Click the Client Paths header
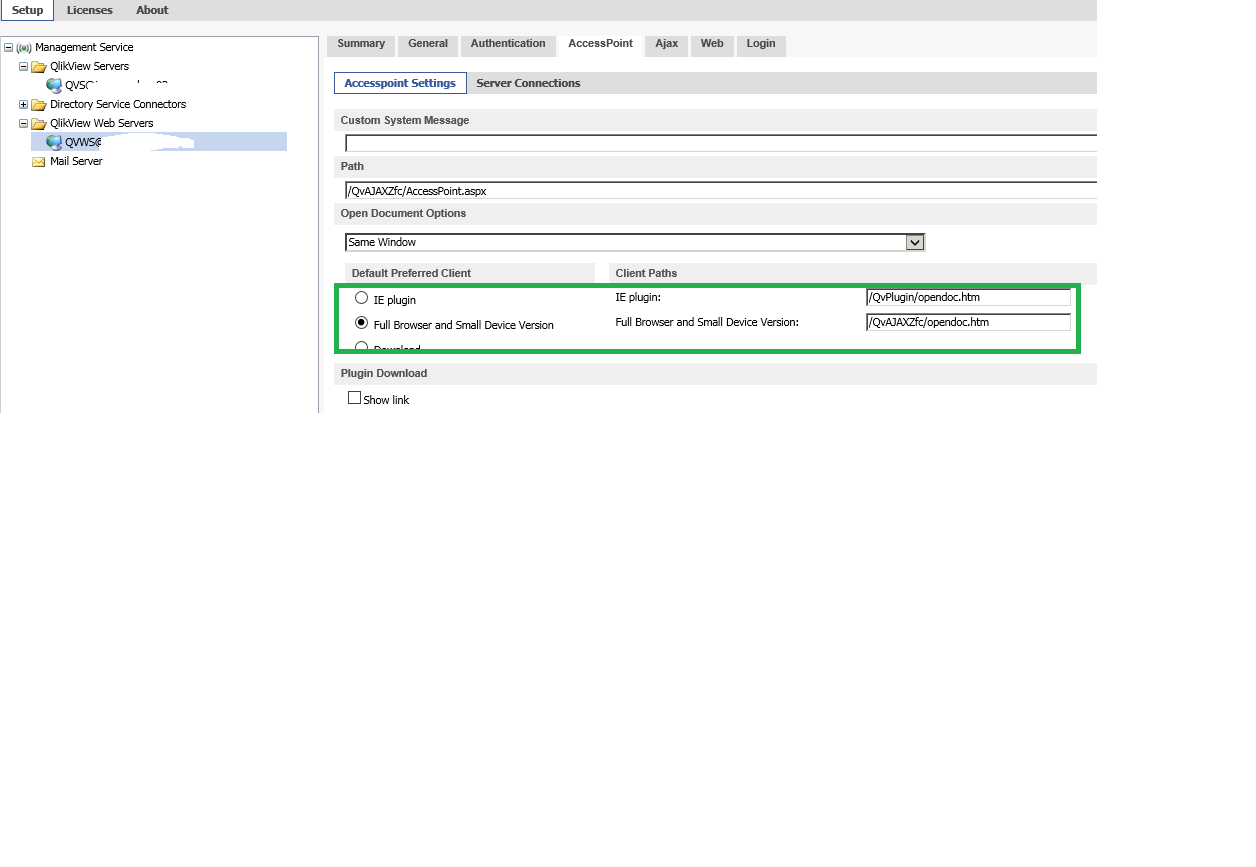The height and width of the screenshot is (867, 1256). [853, 273]
